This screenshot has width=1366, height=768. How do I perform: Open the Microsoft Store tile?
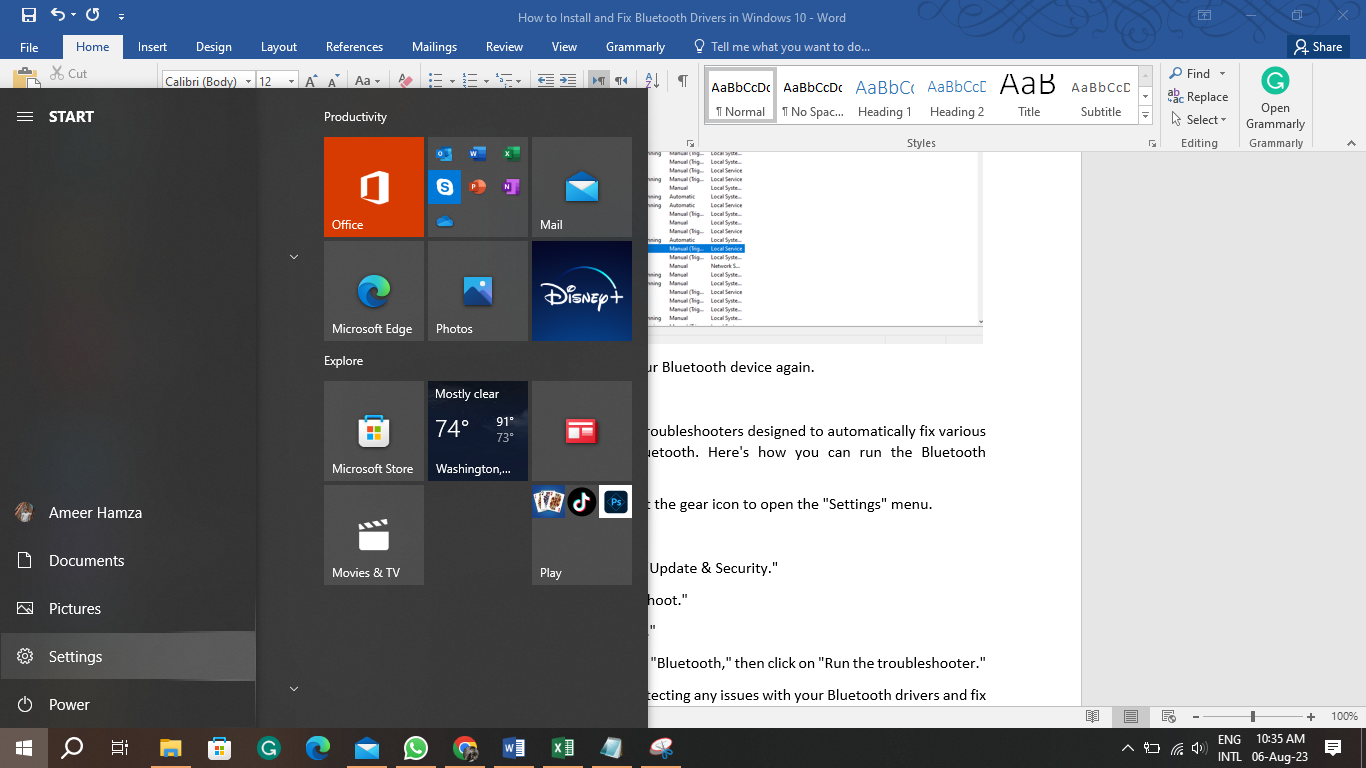[374, 431]
